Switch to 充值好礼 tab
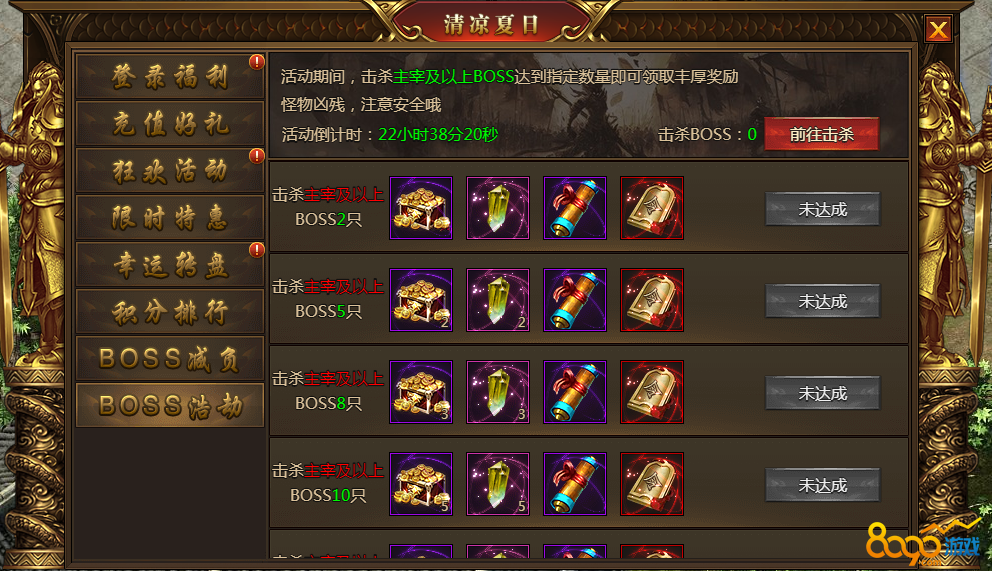The height and width of the screenshot is (571, 992). 170,123
